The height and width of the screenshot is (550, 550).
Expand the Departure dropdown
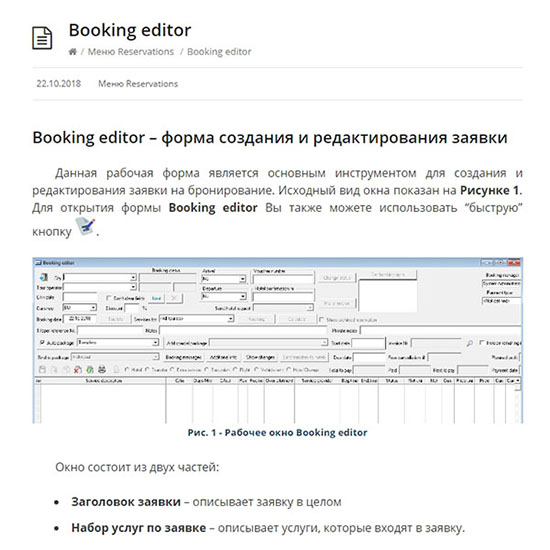tap(242, 297)
